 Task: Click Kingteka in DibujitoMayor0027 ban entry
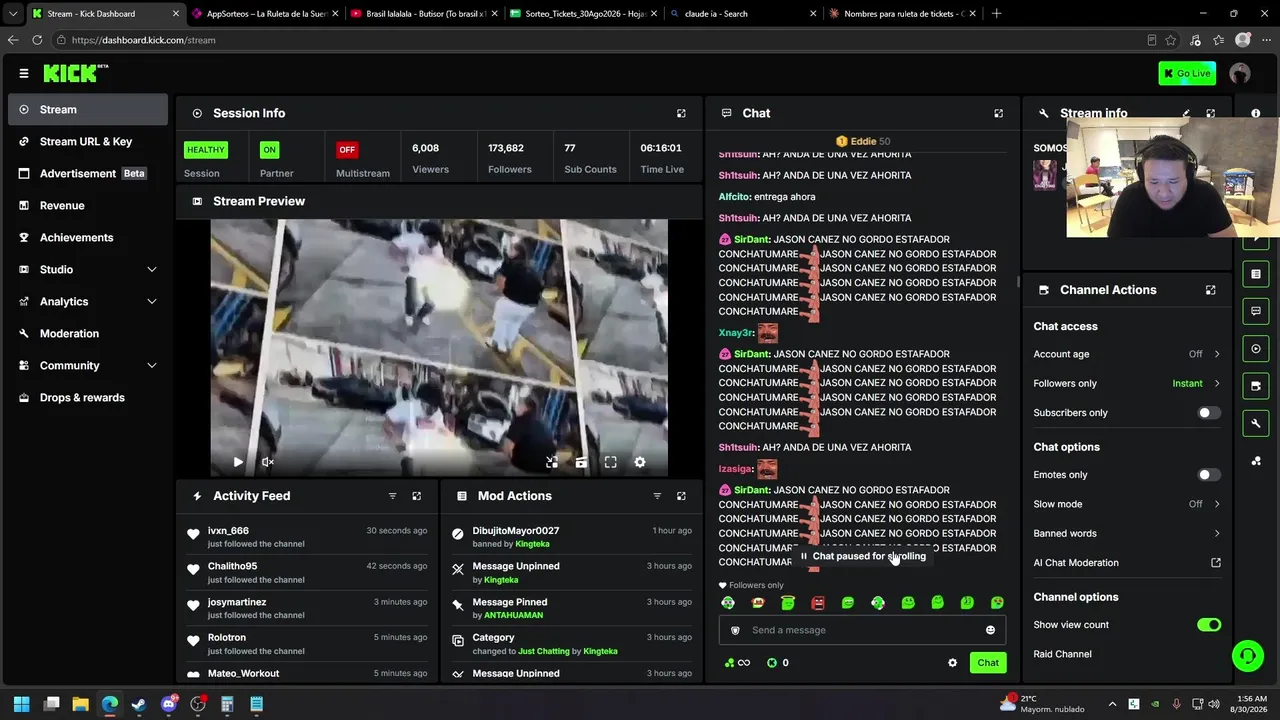pos(533,544)
